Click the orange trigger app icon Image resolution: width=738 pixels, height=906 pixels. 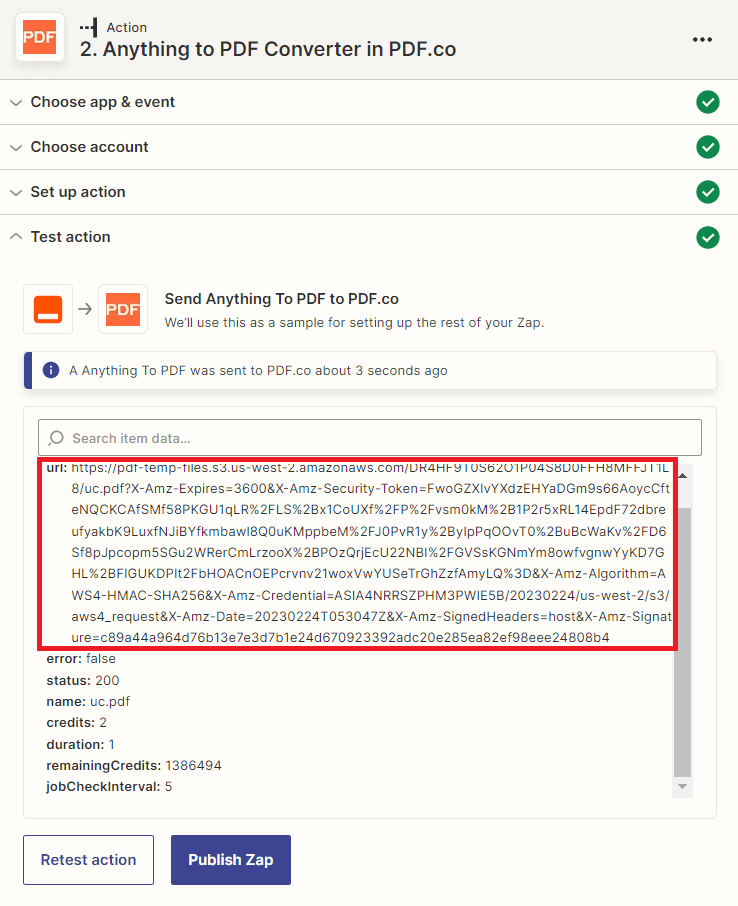coord(48,309)
